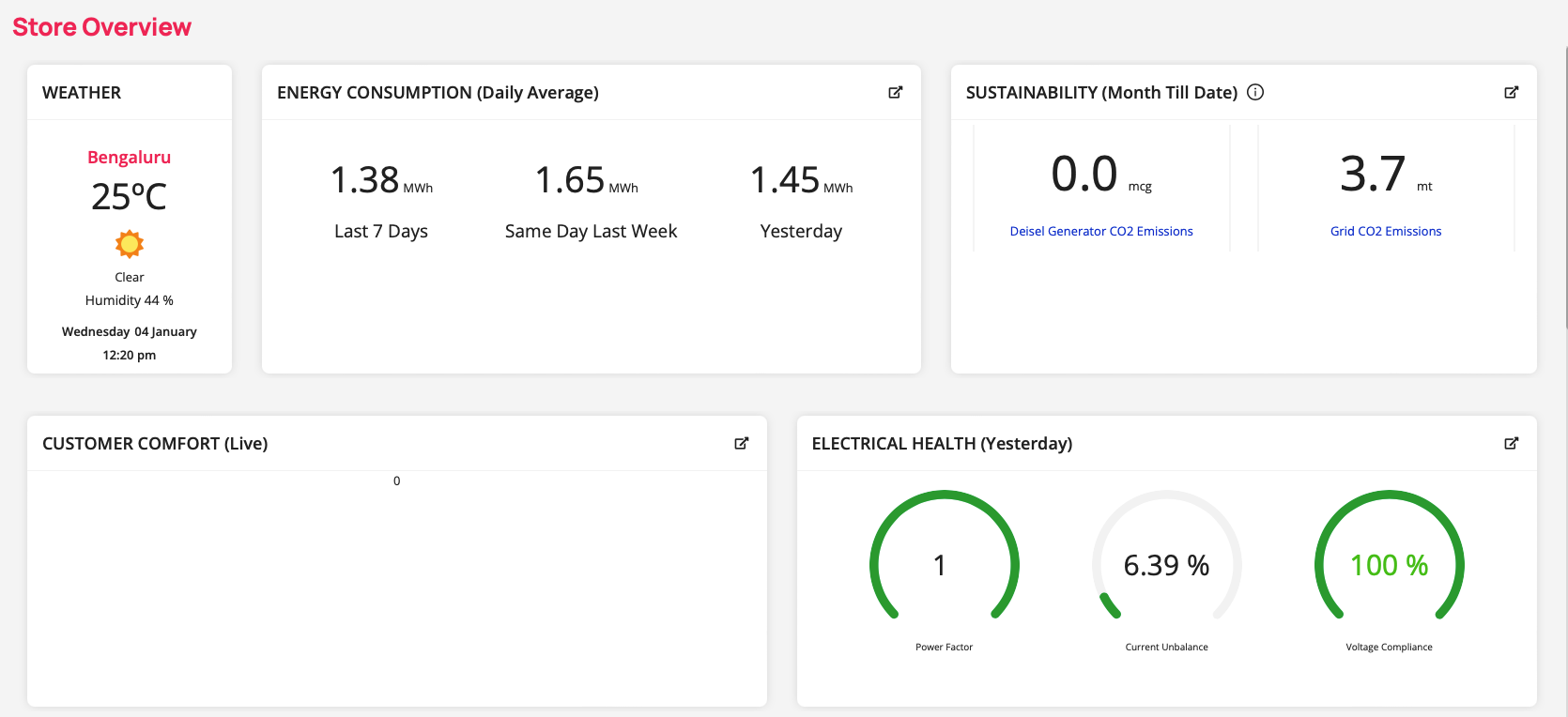
Task: Open Customer Comfort external link icon
Action: coord(742,443)
